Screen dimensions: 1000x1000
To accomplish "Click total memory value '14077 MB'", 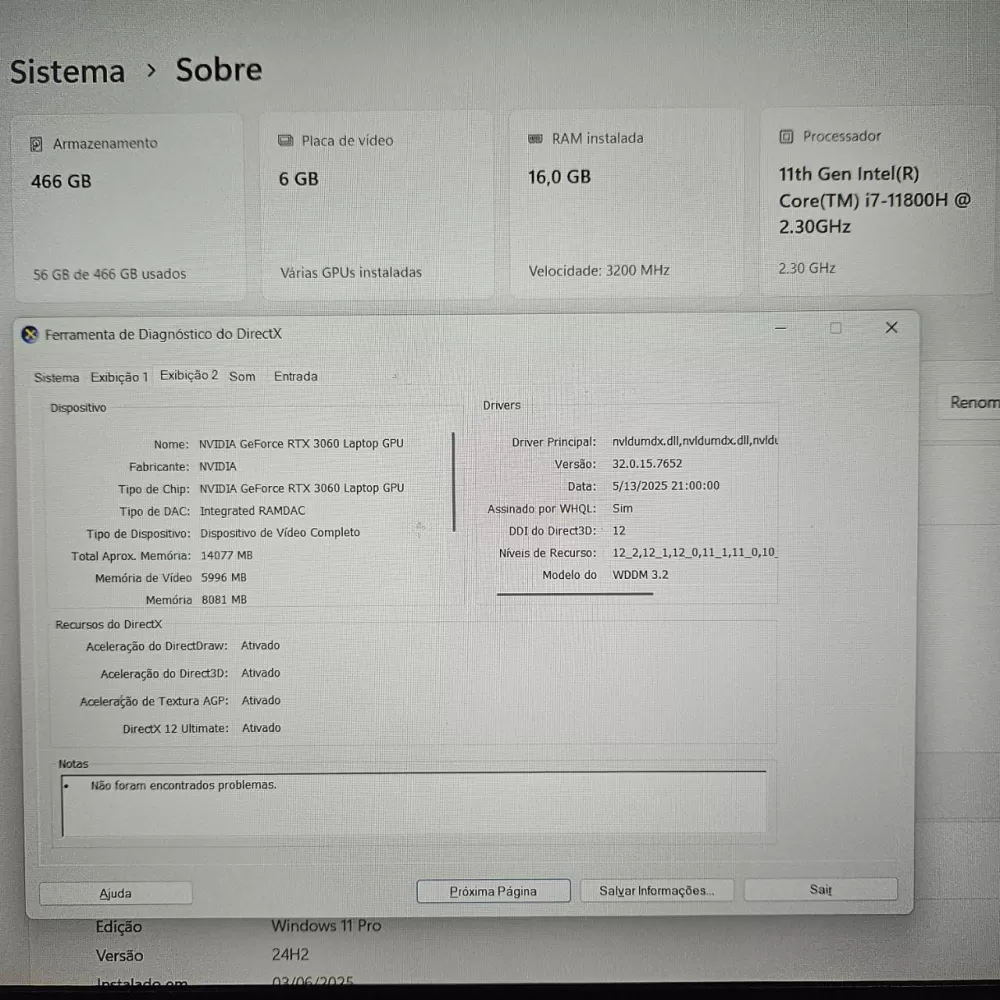I will [226, 555].
